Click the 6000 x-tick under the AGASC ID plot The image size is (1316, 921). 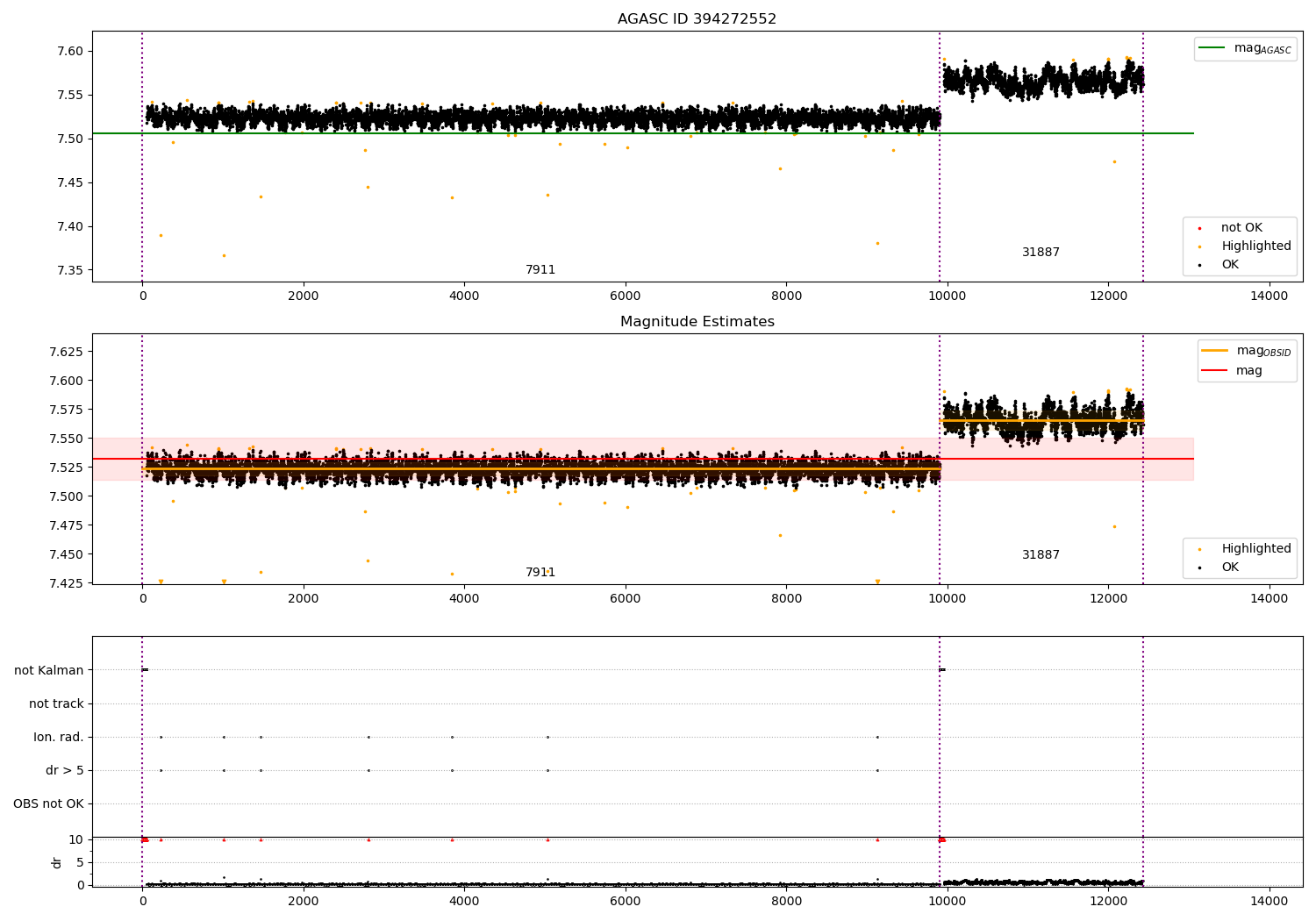click(626, 296)
